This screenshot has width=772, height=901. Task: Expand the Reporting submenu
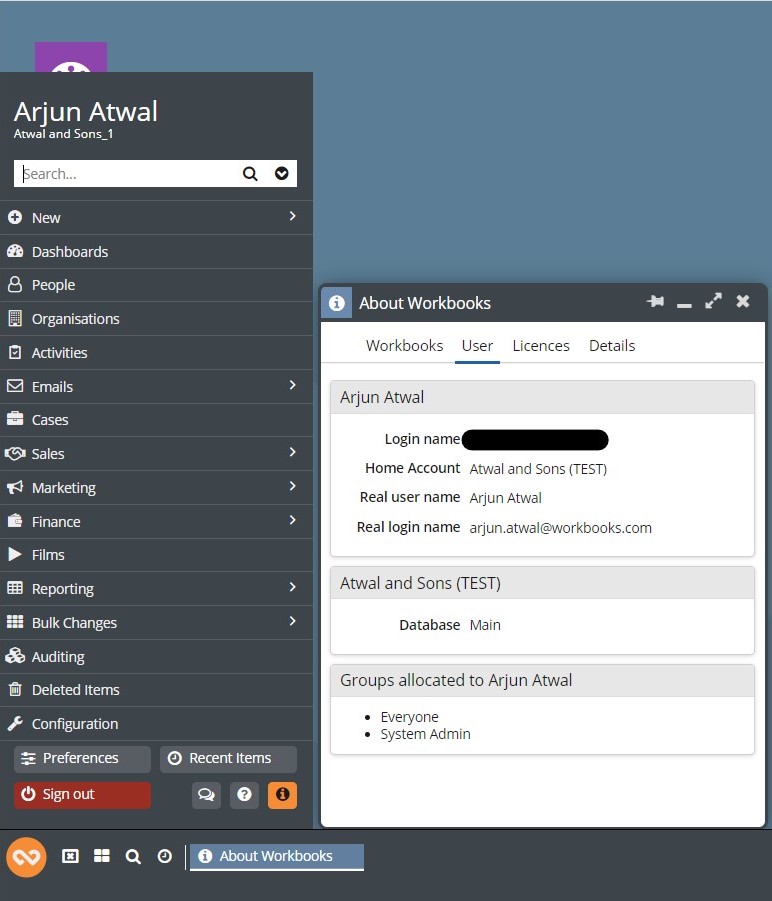point(292,588)
